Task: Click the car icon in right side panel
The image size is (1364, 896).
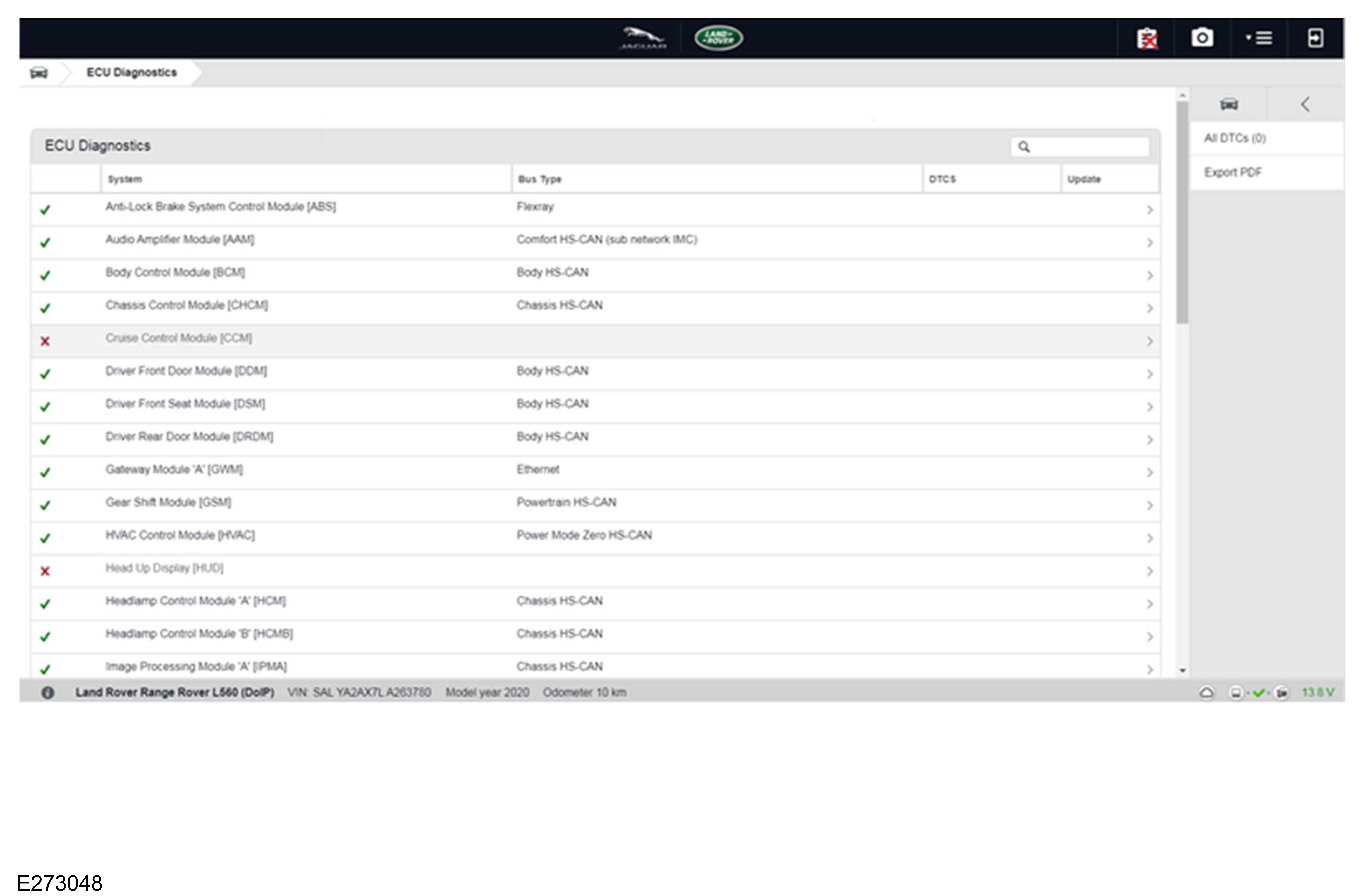Action: [x=1229, y=104]
